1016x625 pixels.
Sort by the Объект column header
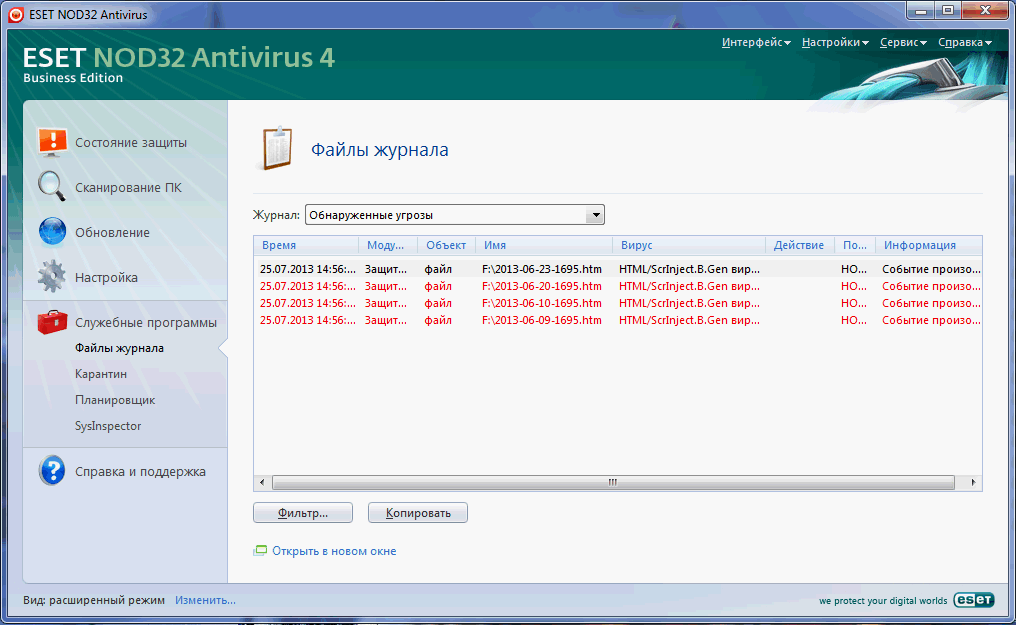(x=446, y=245)
